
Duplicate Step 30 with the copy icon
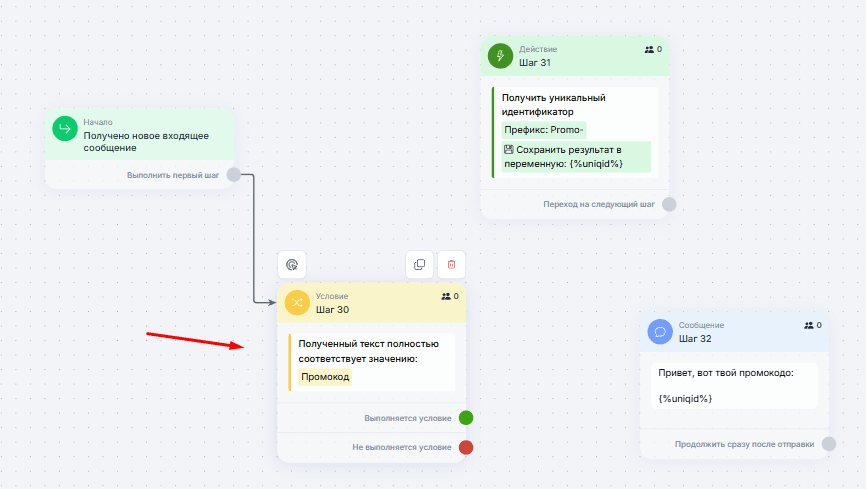point(420,265)
